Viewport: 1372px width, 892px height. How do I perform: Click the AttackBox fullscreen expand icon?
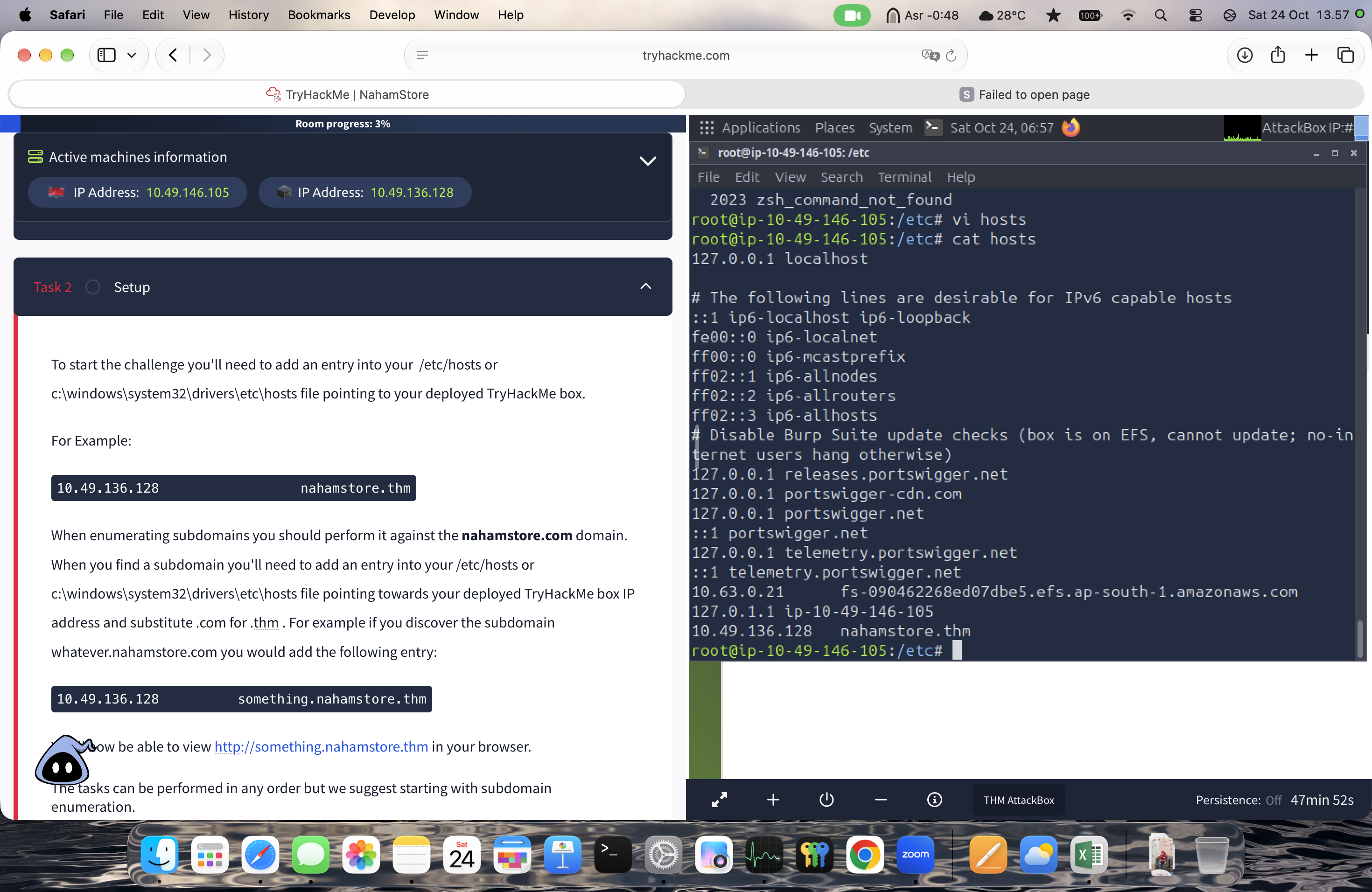point(720,800)
